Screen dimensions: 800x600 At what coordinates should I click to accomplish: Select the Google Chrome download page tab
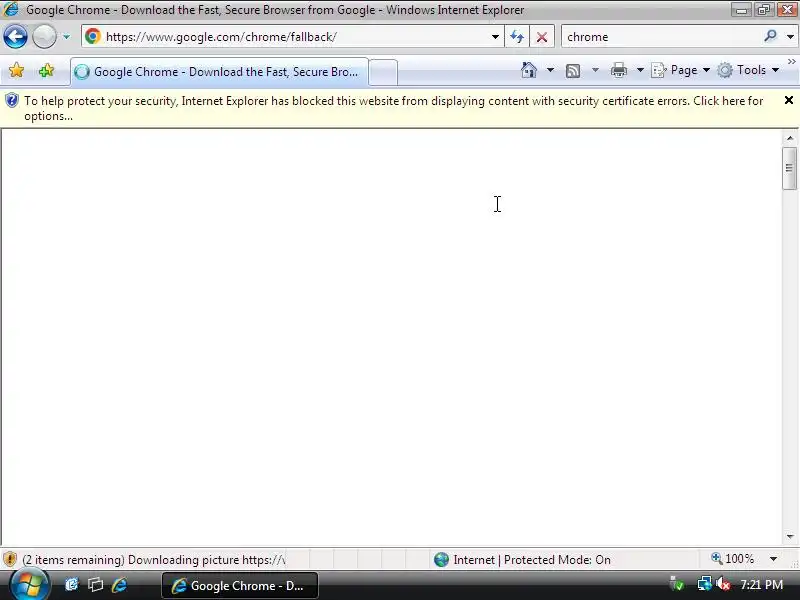click(x=219, y=72)
